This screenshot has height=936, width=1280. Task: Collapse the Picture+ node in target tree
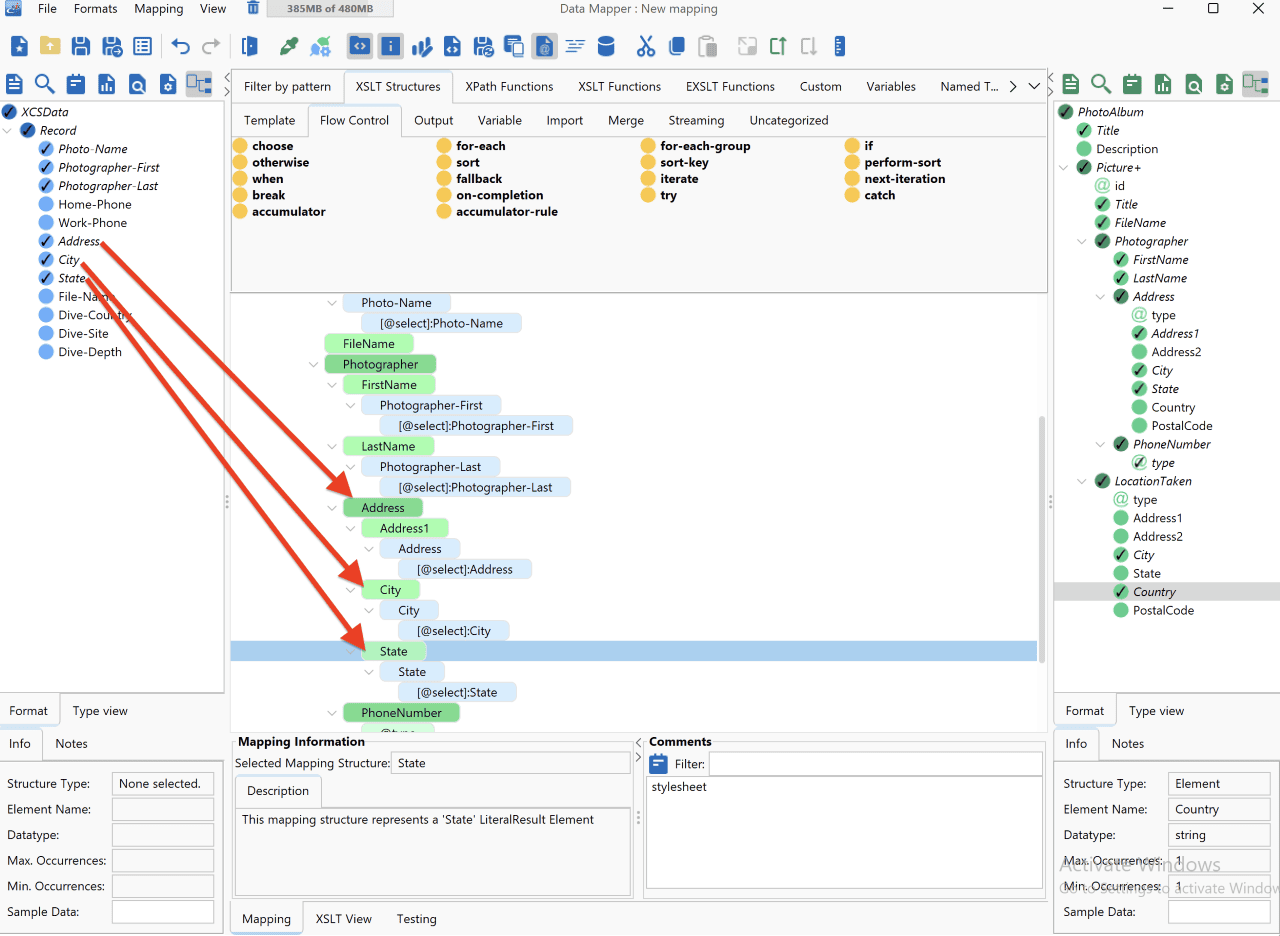pos(1065,167)
